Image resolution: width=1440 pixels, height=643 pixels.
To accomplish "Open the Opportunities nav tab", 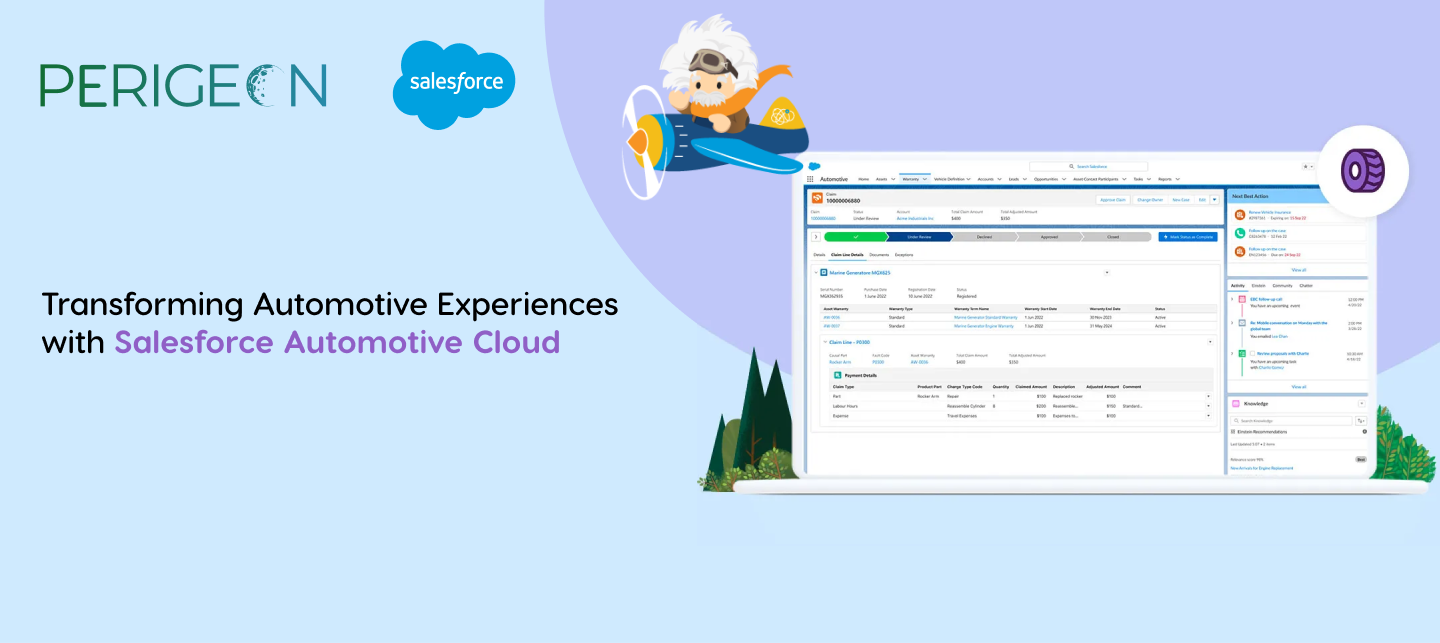I will (x=1046, y=179).
